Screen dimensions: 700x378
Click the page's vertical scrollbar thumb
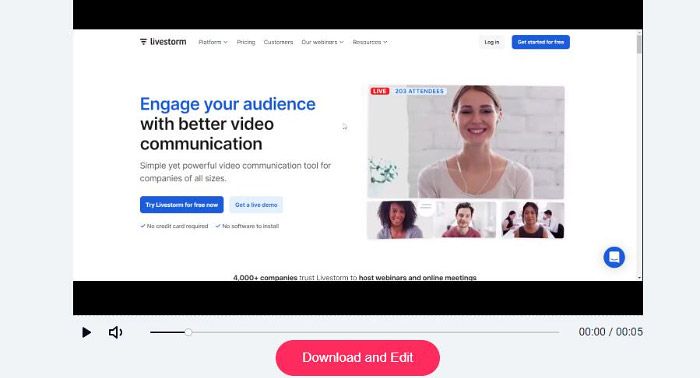pos(639,44)
